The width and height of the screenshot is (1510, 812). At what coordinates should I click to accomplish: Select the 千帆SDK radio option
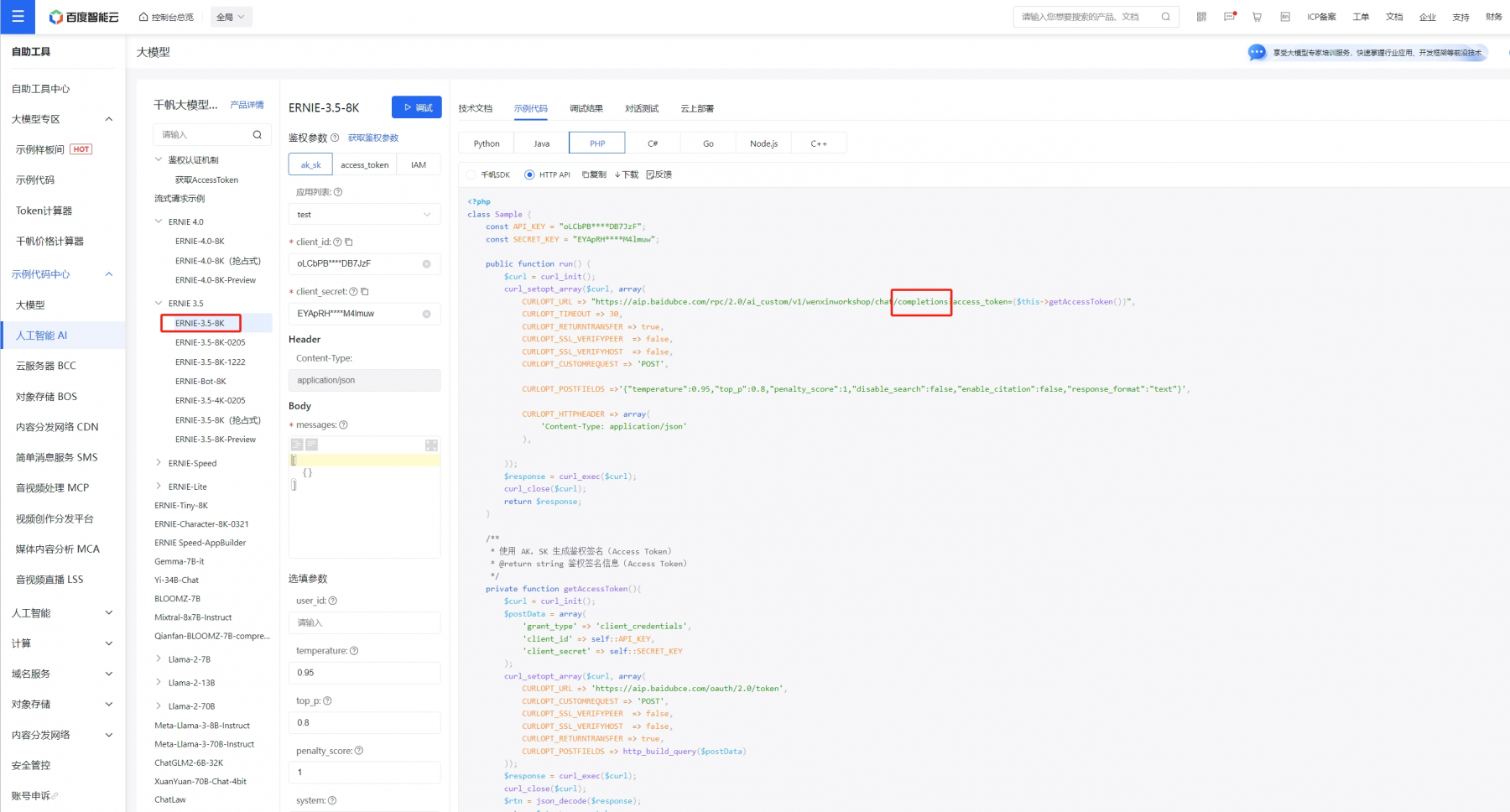coord(471,174)
